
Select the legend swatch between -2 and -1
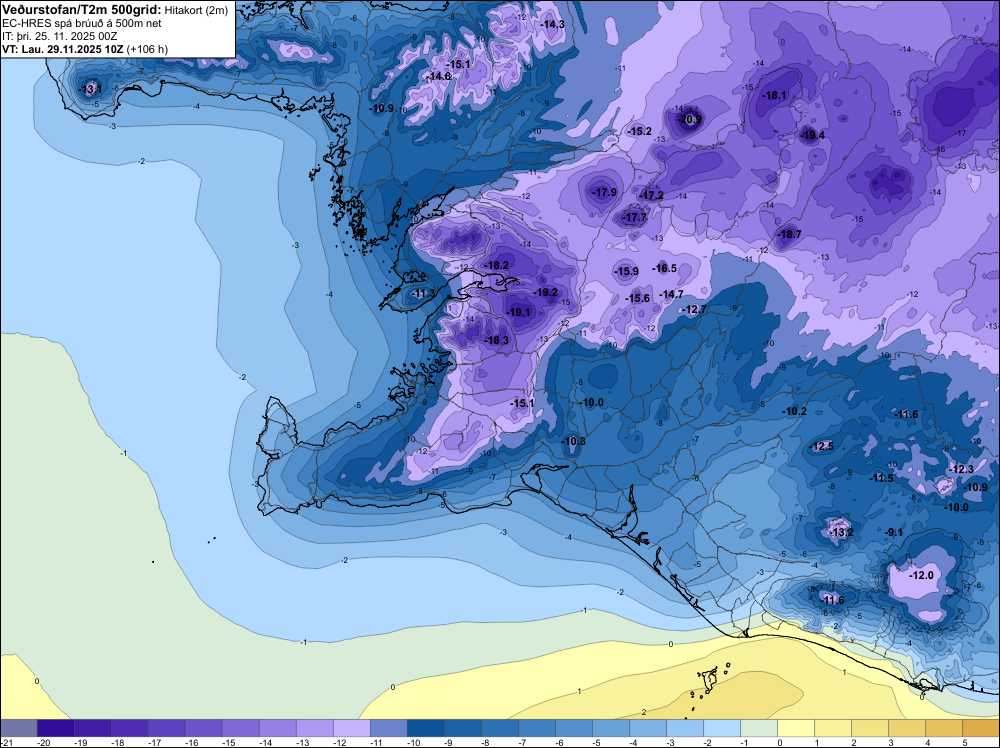pyautogui.click(x=722, y=728)
